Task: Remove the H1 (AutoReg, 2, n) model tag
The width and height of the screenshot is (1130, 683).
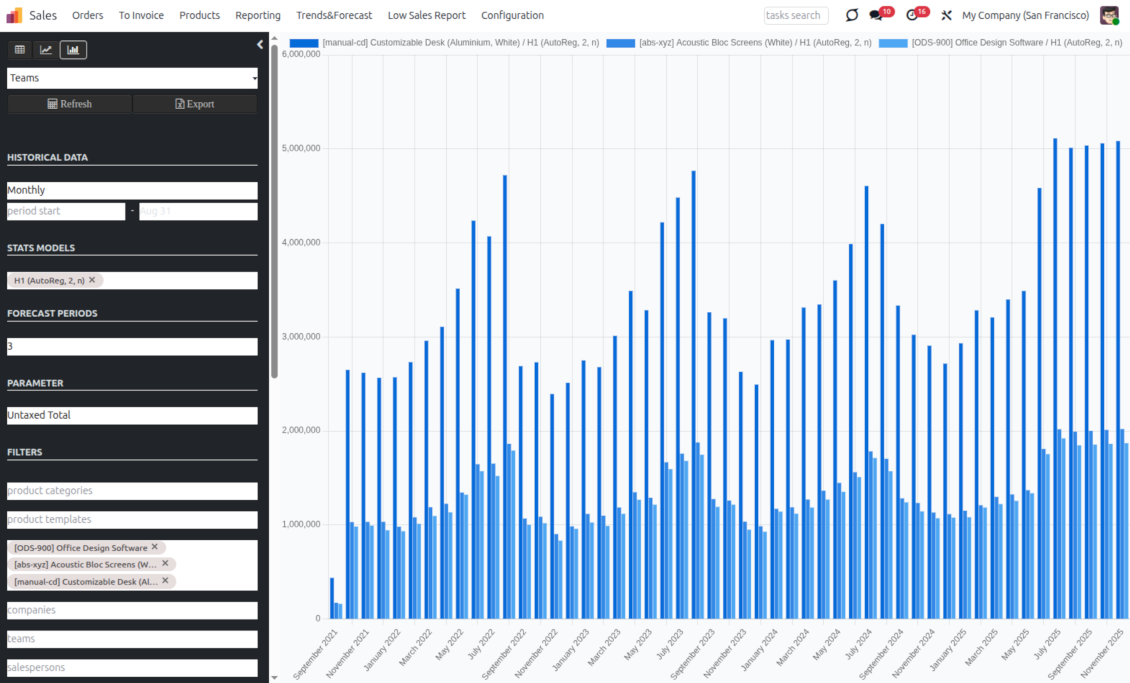Action: tap(92, 280)
